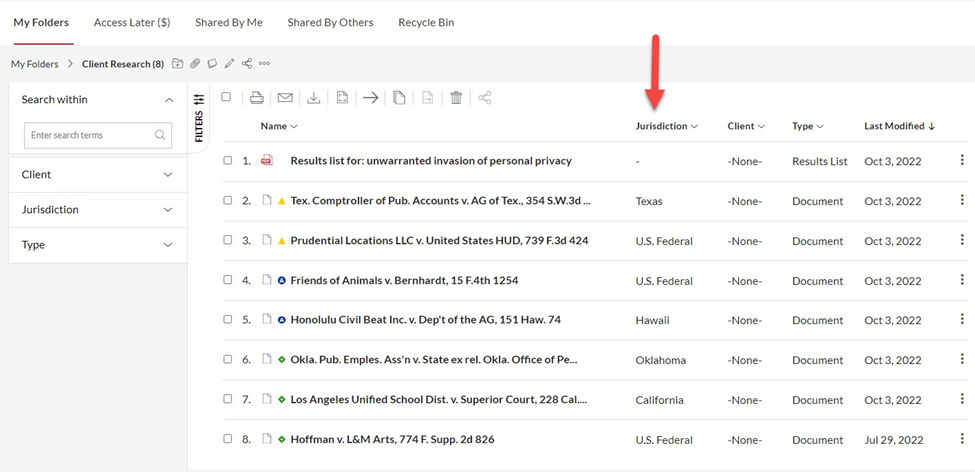Check the box for Friends of Animals v. Bernhardt
Screen dimensions: 975x472
tap(228, 280)
